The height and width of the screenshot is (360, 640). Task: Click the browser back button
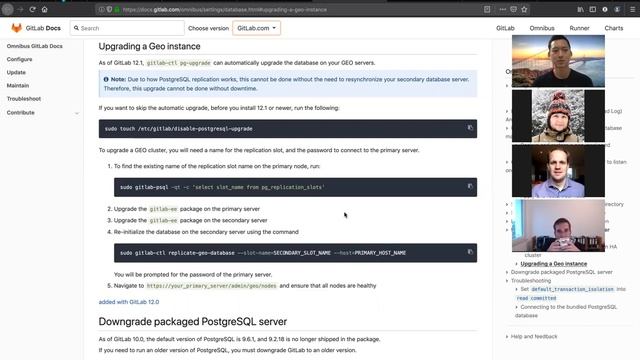7,9
